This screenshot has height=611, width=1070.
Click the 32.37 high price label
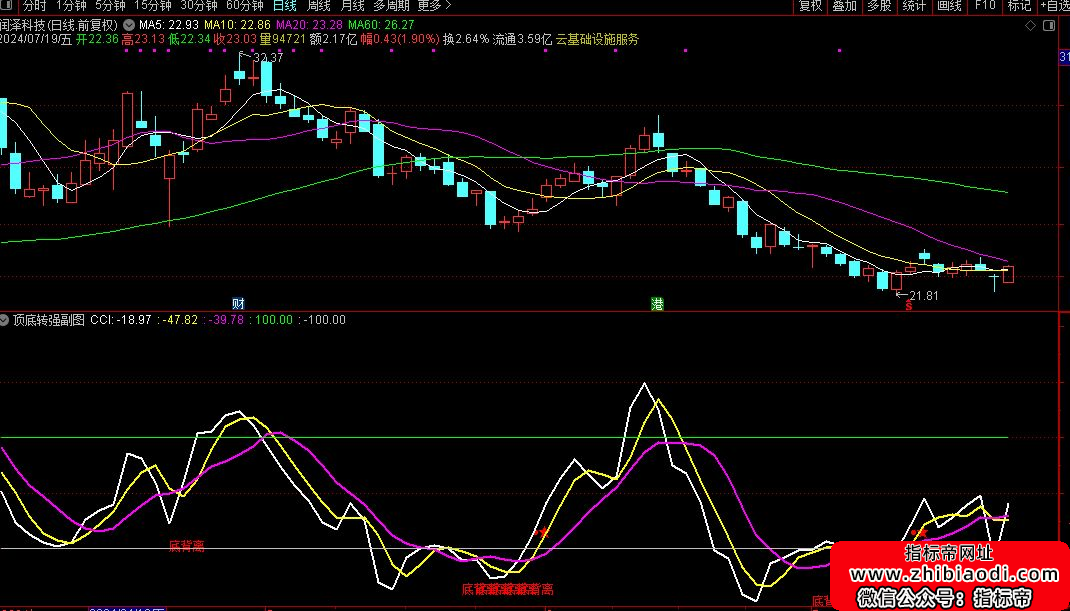[268, 58]
